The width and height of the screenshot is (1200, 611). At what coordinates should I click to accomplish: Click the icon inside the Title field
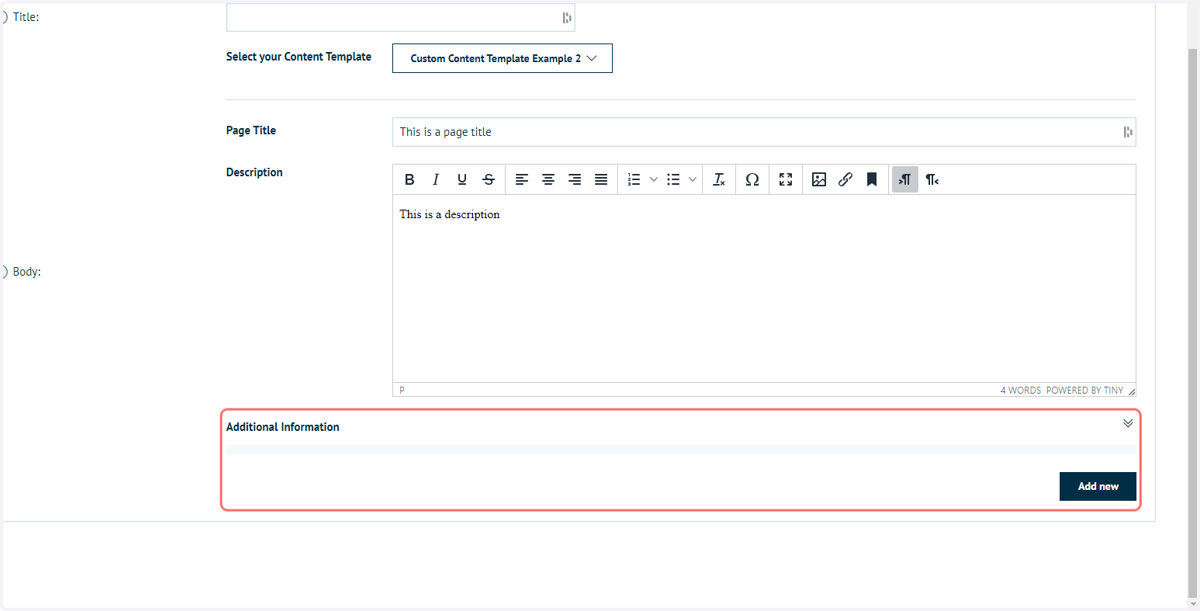(566, 17)
